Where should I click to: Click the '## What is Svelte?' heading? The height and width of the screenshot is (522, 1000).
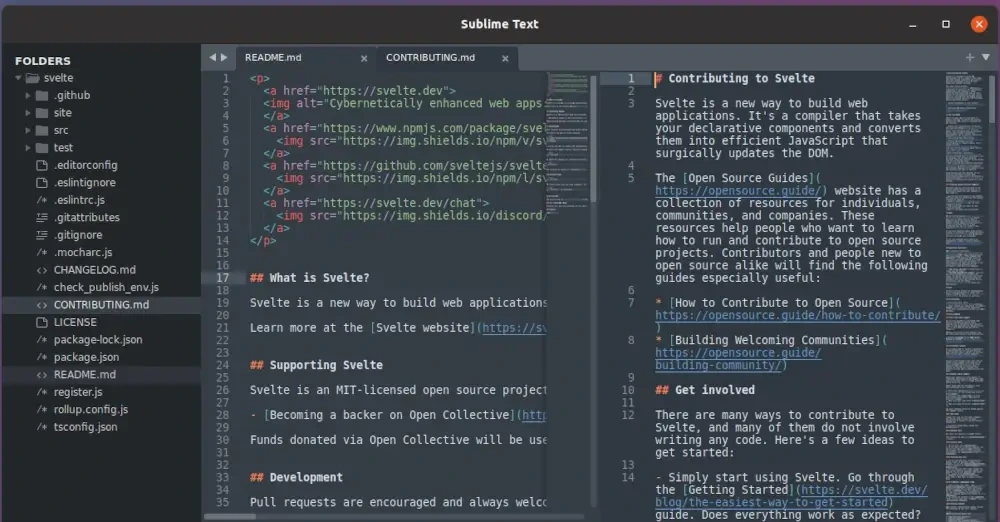click(x=309, y=278)
